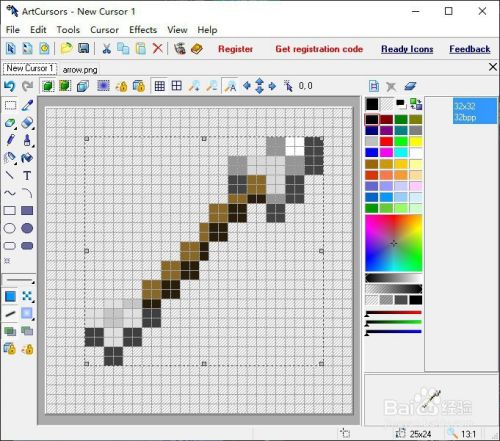This screenshot has width=500, height=441.
Task: Toggle the pixel grid display
Action: tap(160, 86)
